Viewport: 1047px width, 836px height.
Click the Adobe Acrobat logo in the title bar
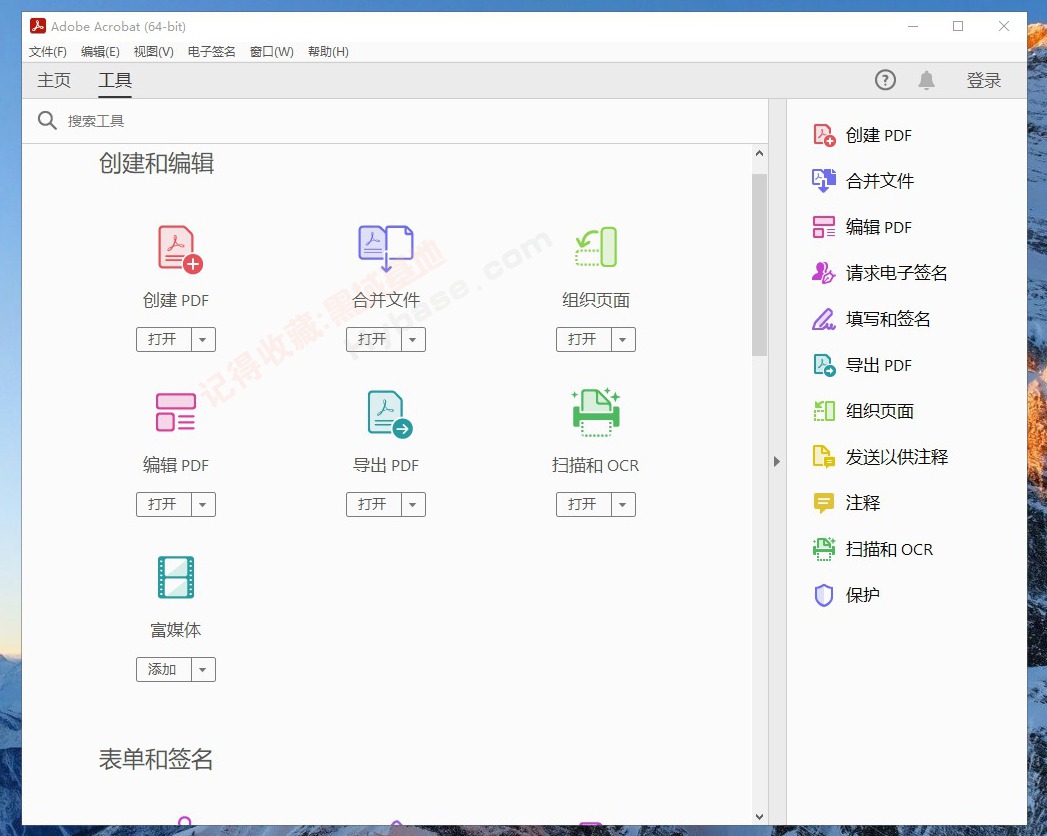[x=37, y=26]
